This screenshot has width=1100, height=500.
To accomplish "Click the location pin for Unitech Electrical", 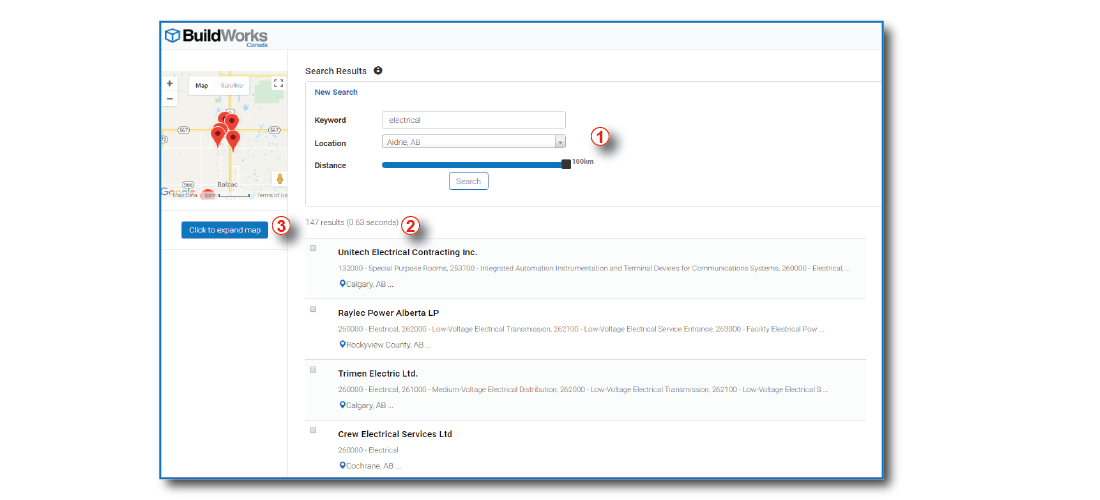I will [x=342, y=285].
